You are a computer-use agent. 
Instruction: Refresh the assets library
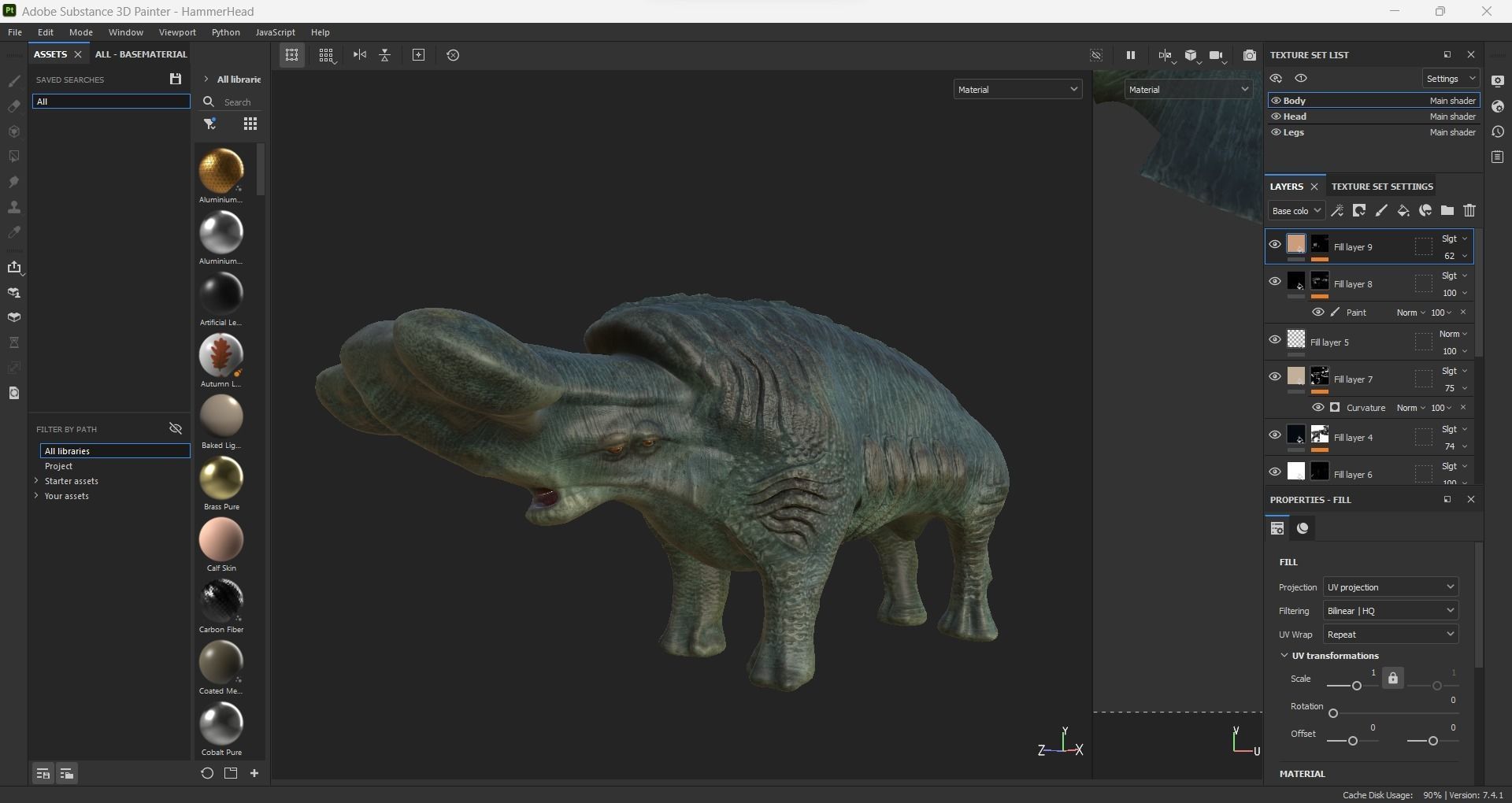click(x=207, y=773)
